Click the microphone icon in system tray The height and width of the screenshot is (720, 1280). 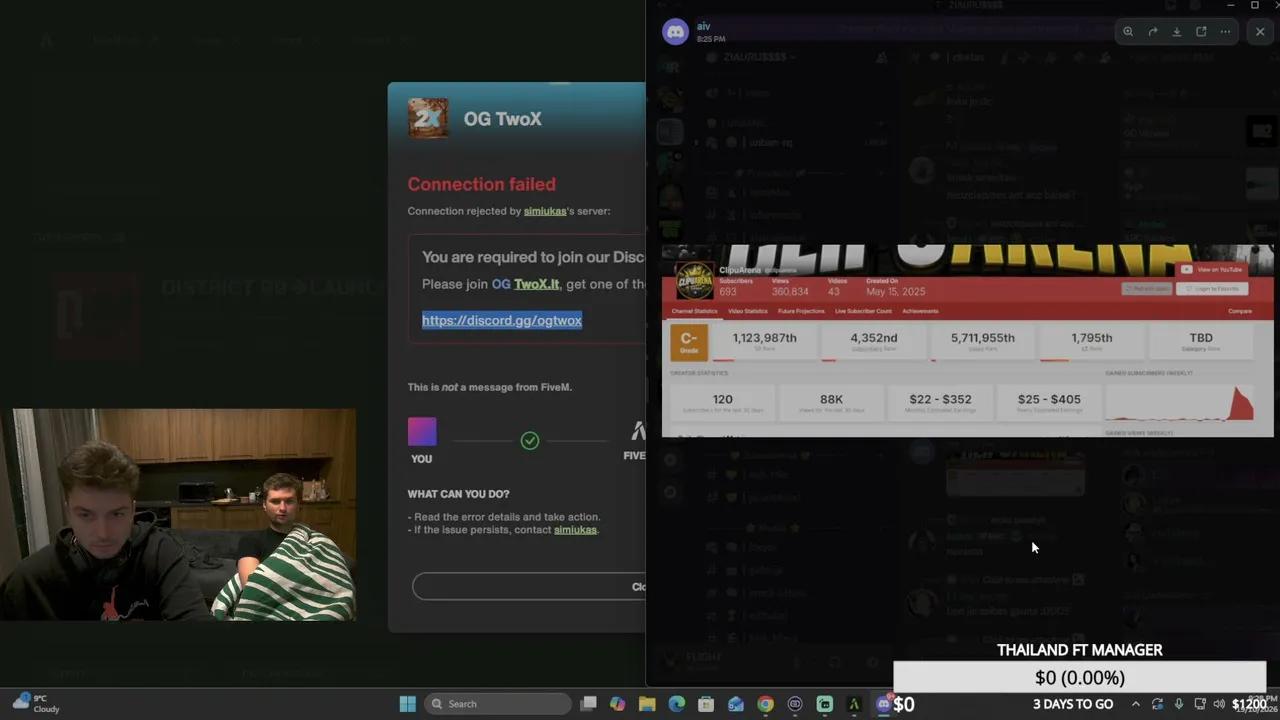pyautogui.click(x=1179, y=704)
